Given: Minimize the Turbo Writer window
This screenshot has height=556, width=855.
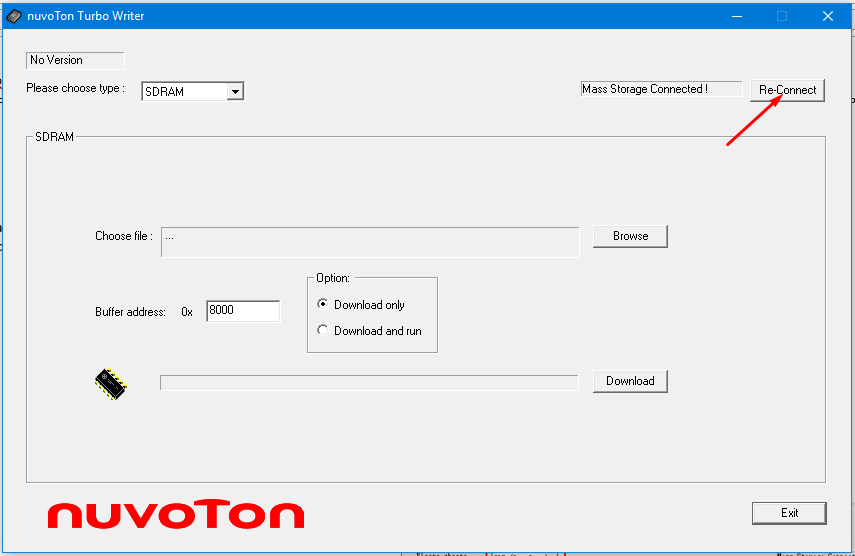Looking at the screenshot, I should [x=736, y=16].
